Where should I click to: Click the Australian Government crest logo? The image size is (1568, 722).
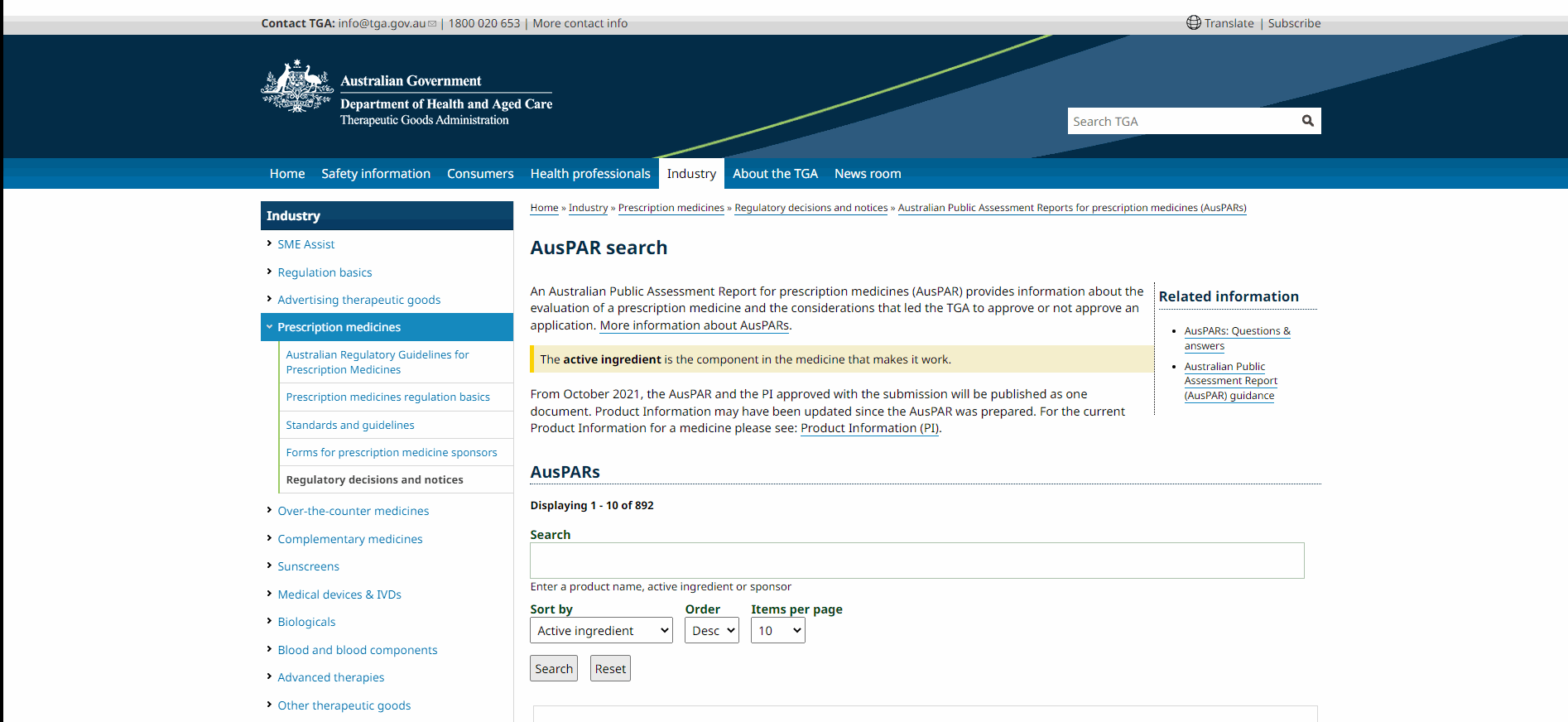click(x=296, y=86)
